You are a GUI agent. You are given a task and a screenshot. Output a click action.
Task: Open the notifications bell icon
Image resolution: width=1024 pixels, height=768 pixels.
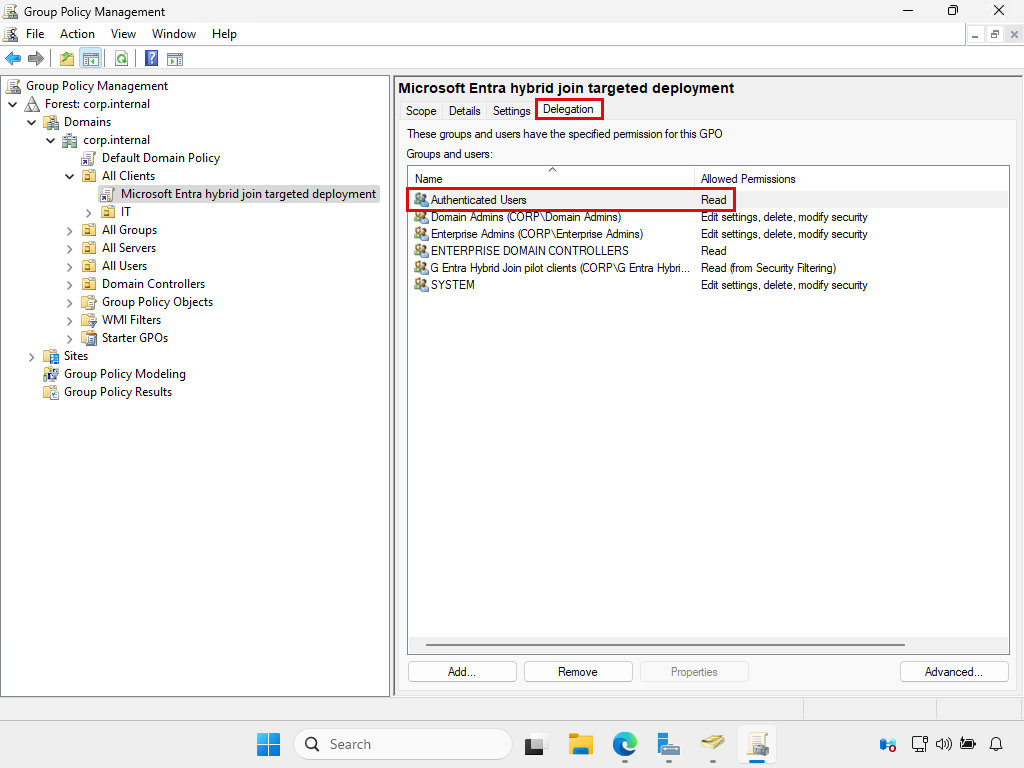[x=996, y=744]
